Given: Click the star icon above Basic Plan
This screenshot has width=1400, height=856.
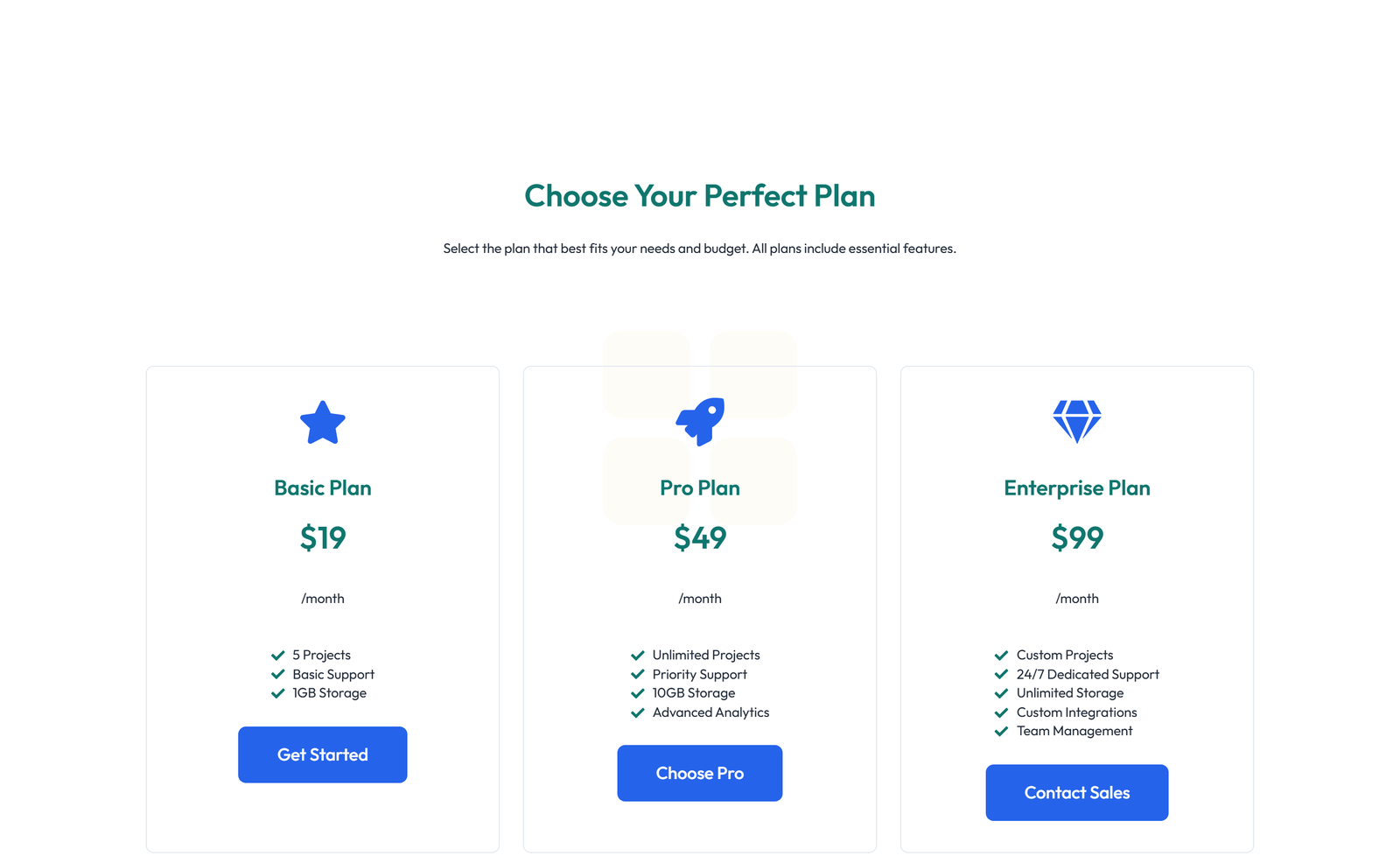Looking at the screenshot, I should coord(323,423).
